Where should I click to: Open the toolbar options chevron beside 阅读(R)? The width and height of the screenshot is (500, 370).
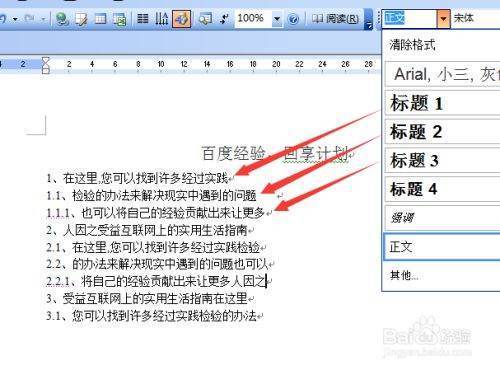tap(368, 19)
